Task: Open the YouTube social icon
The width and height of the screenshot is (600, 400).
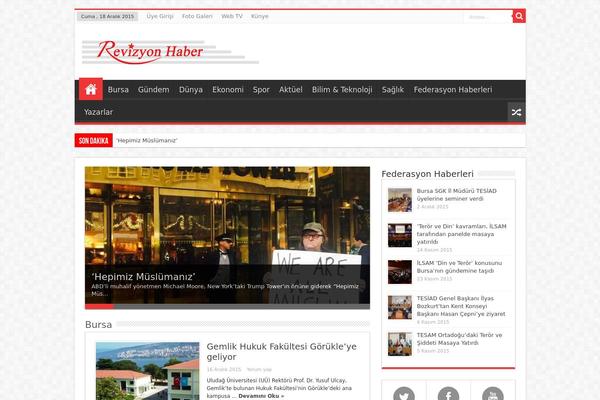Action: (493, 393)
